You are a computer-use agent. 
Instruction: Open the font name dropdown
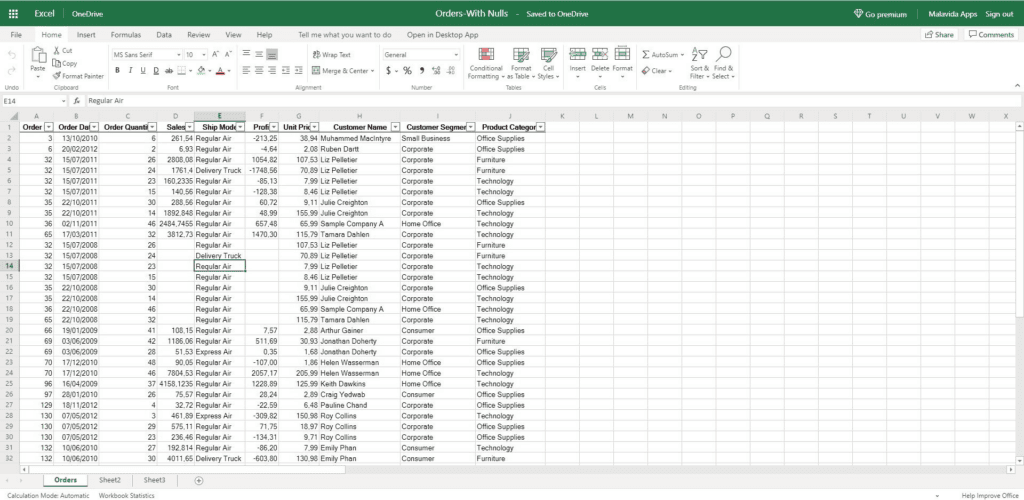click(x=143, y=55)
